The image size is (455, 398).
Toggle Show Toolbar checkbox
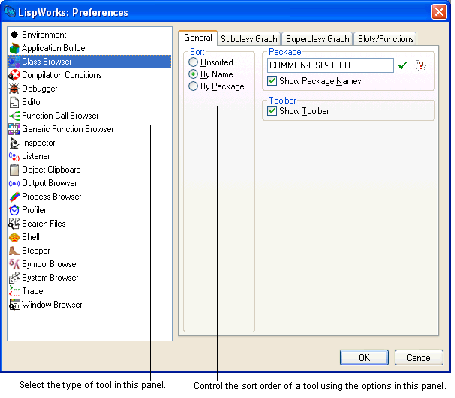(x=272, y=111)
